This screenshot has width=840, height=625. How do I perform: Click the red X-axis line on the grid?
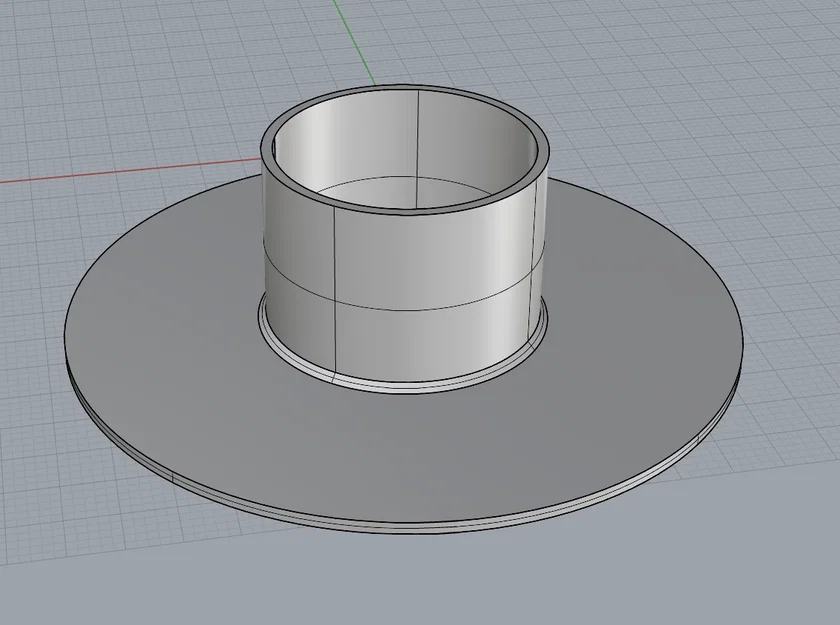click(129, 170)
